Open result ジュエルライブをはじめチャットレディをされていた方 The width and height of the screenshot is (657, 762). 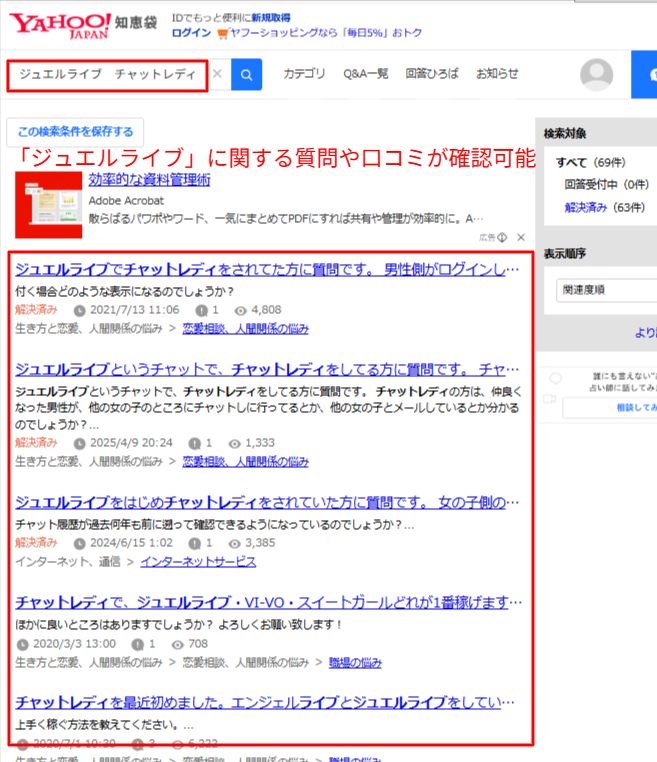pyautogui.click(x=267, y=502)
